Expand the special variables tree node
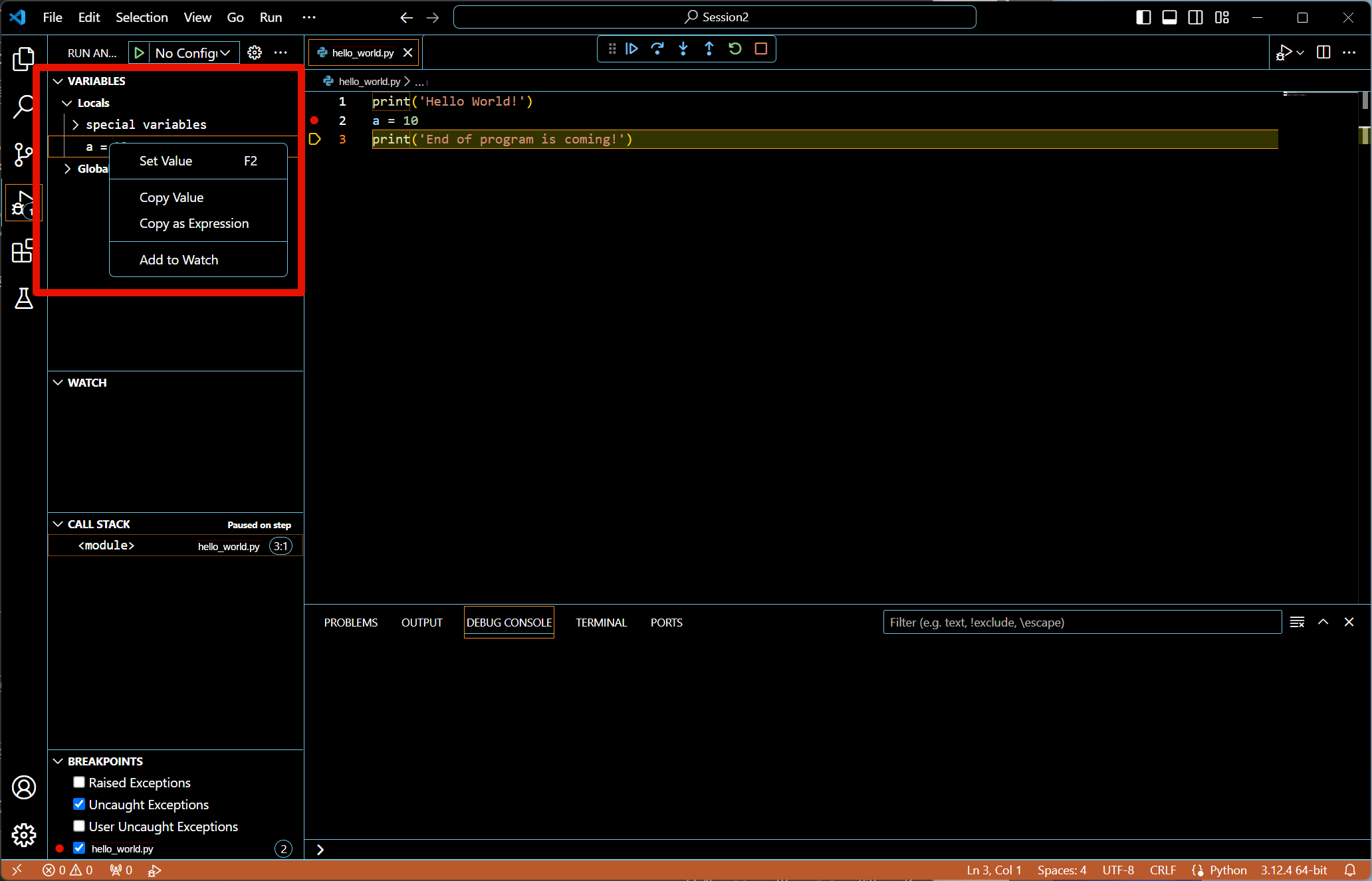Screen dimensions: 1372x881 coord(76,124)
